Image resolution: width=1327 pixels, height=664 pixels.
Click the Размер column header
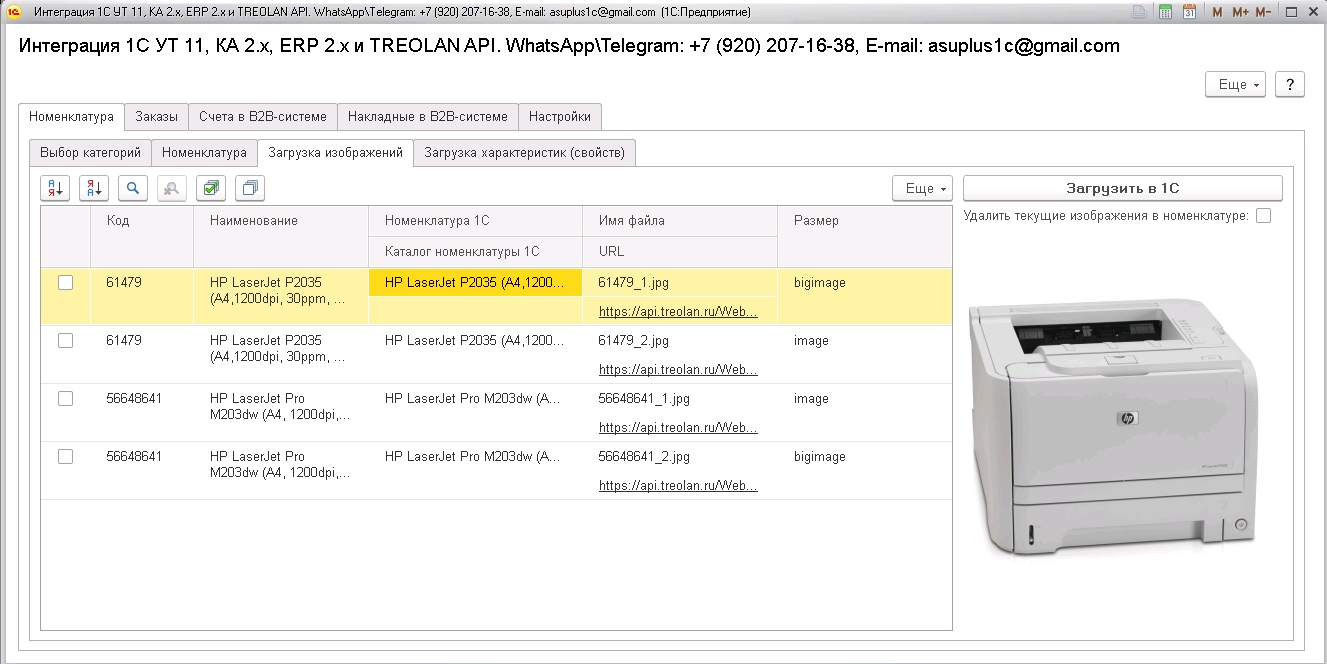tap(865, 236)
